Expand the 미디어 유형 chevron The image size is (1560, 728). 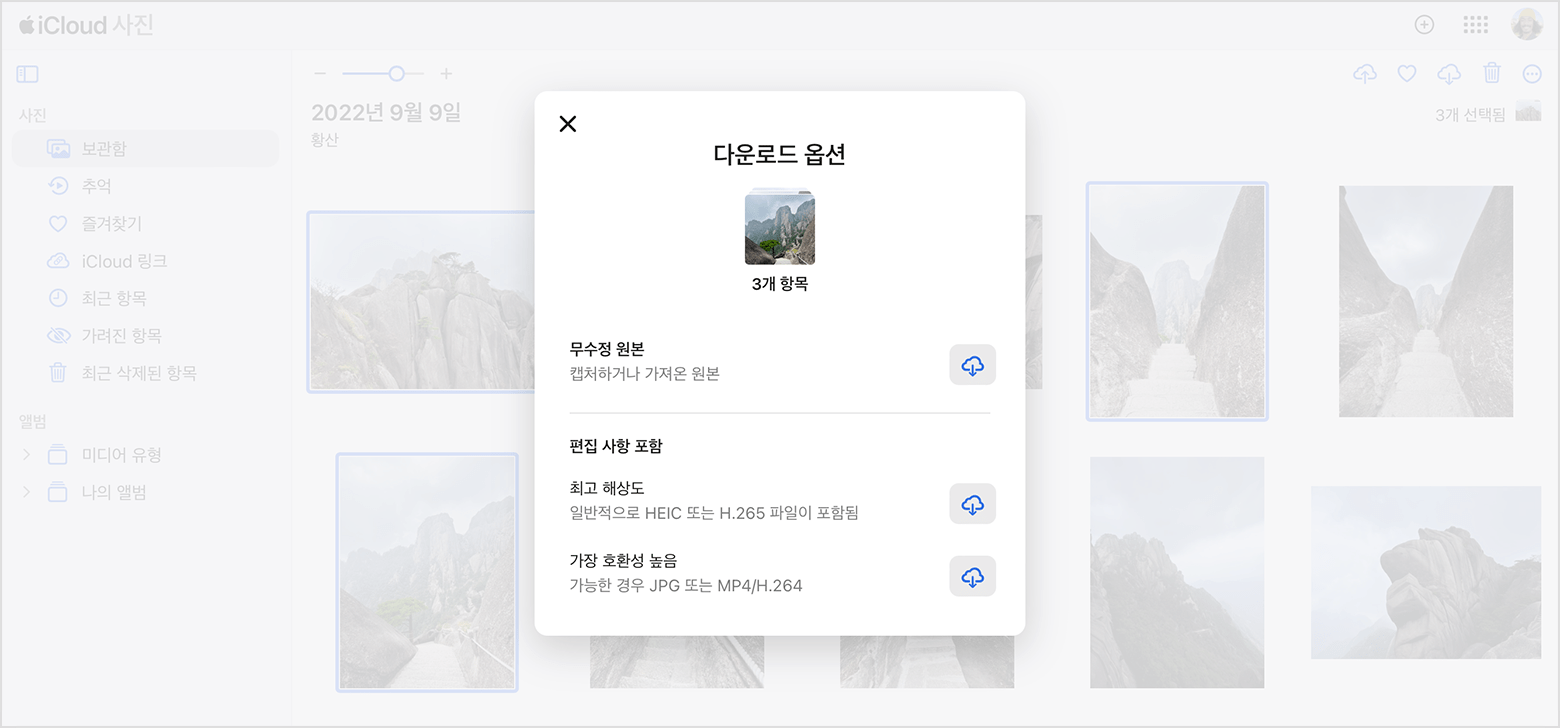point(26,455)
